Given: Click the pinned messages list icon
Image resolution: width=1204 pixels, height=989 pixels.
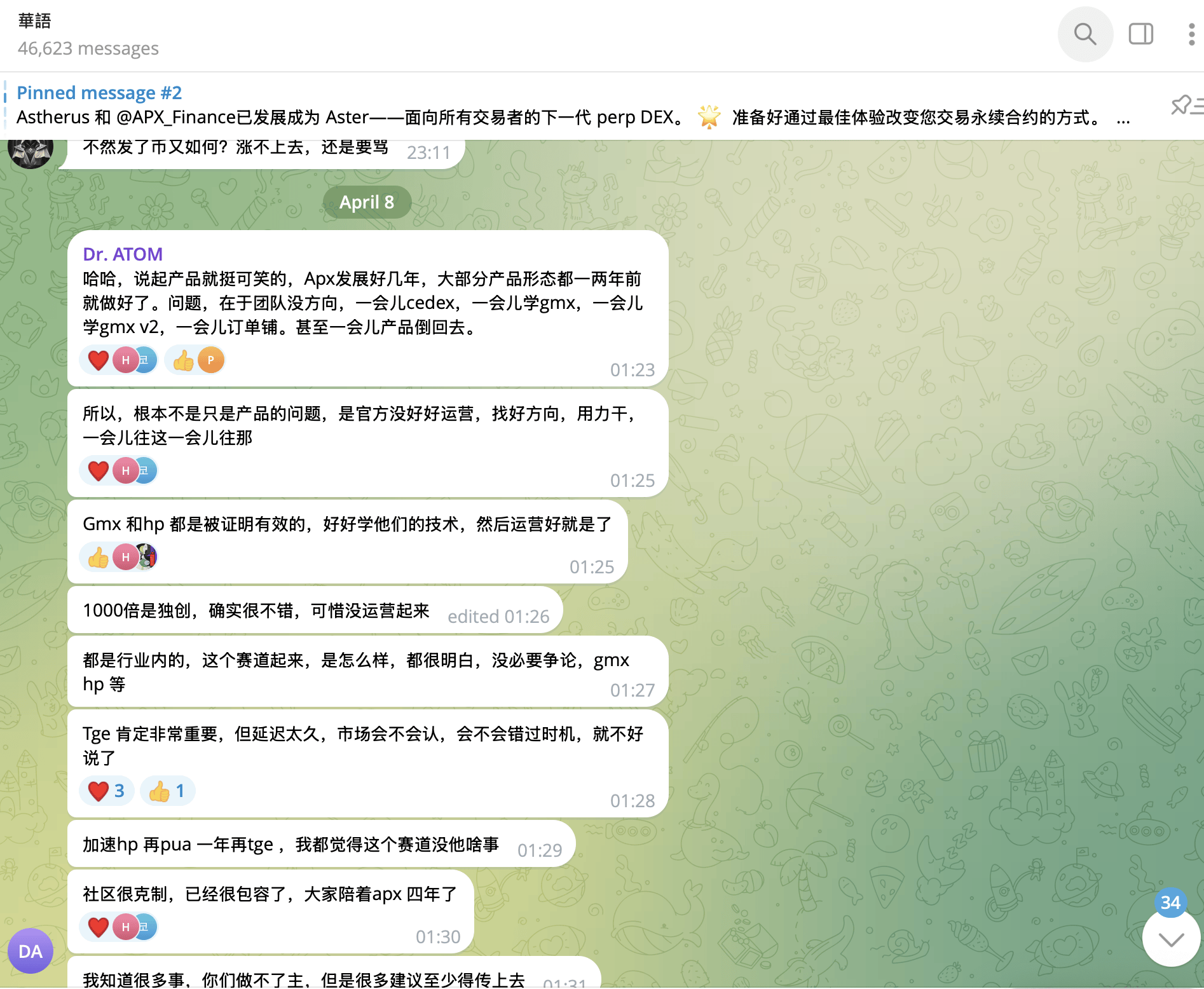Looking at the screenshot, I should coord(1185,106).
